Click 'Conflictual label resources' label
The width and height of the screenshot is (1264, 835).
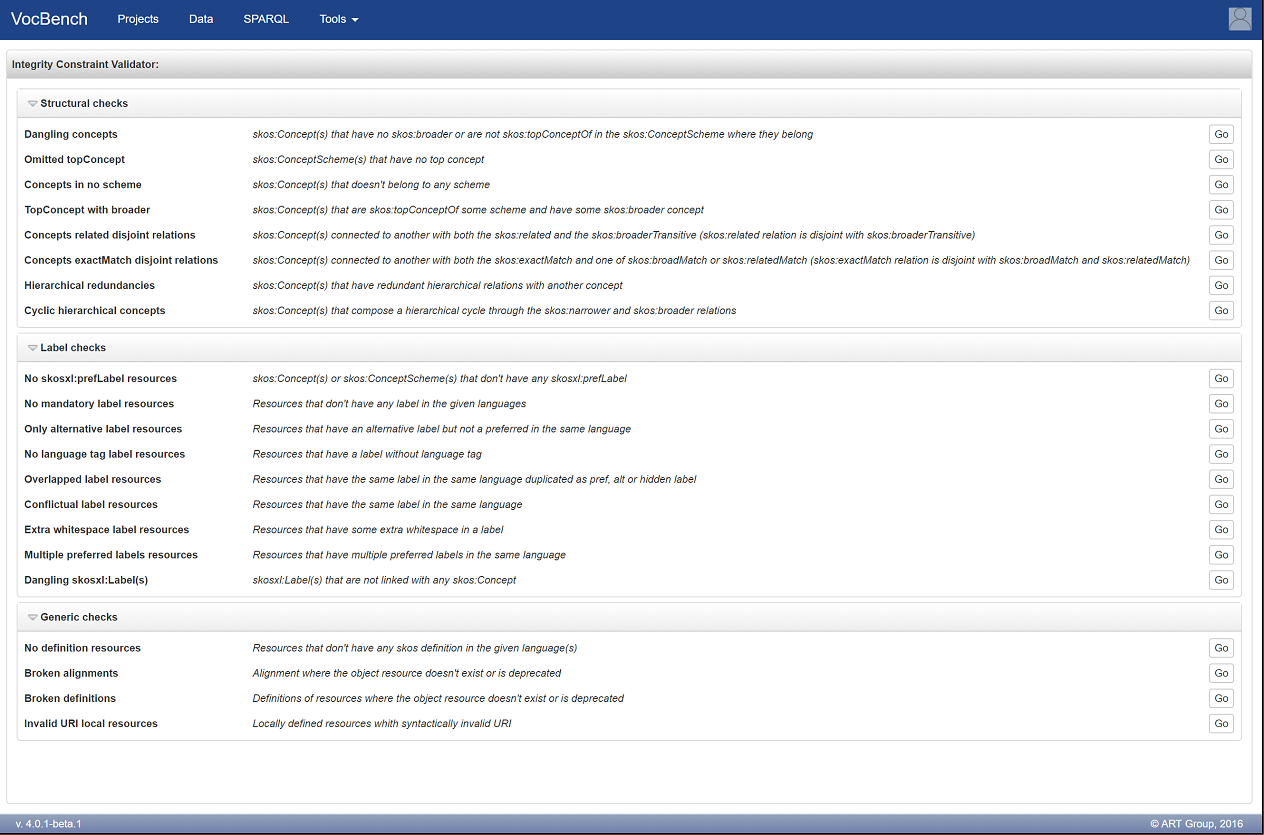(91, 504)
